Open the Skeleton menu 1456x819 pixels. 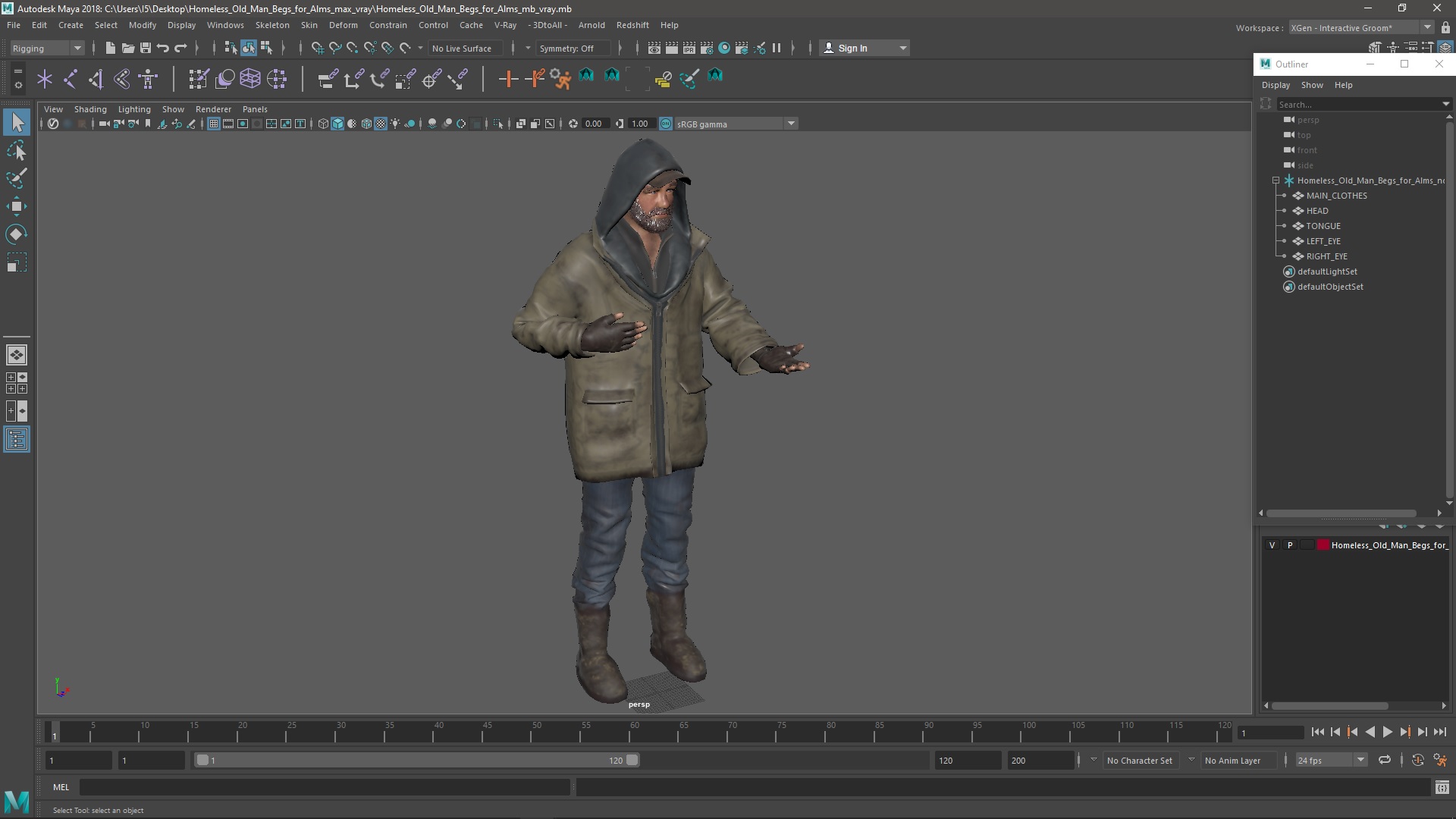coord(271,25)
